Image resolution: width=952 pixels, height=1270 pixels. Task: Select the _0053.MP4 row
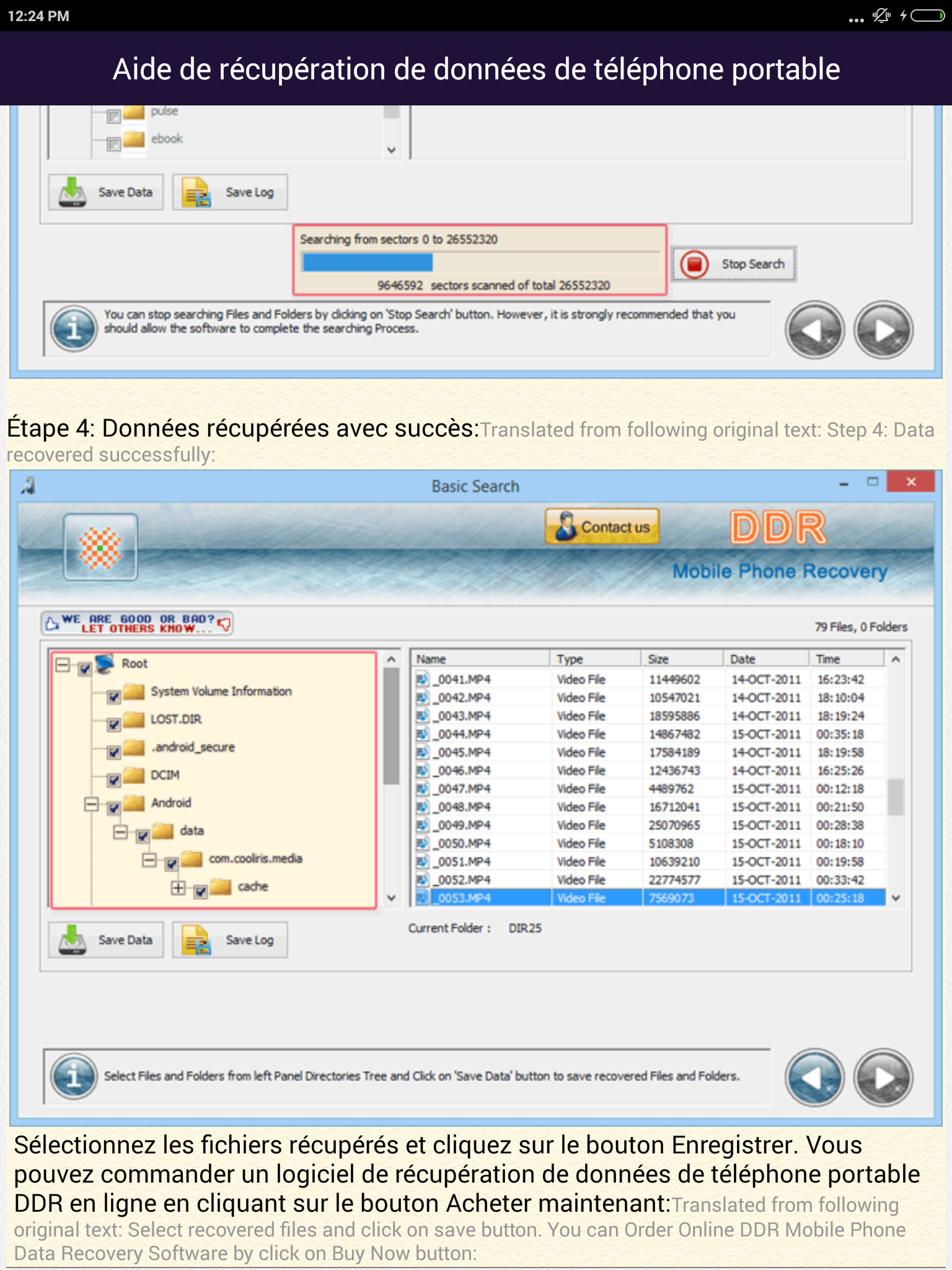pyautogui.click(x=650, y=898)
